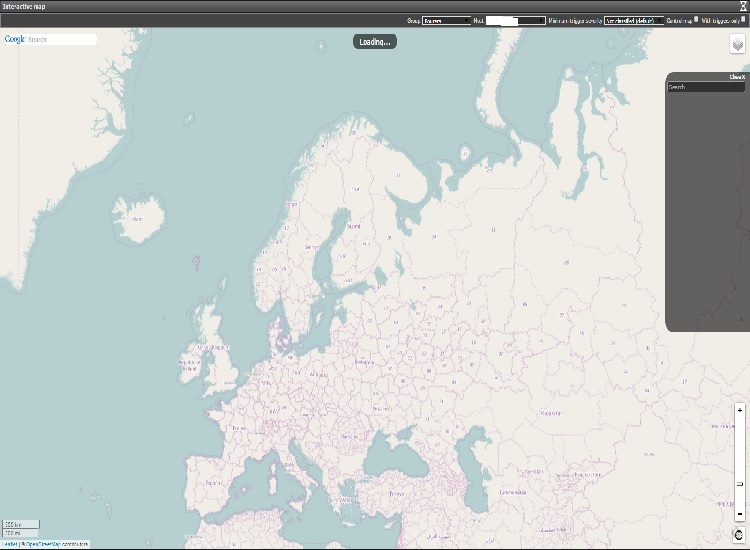Exit fullscreen using the top-right X icon
The width and height of the screenshot is (750, 550).
pyautogui.click(x=743, y=6)
